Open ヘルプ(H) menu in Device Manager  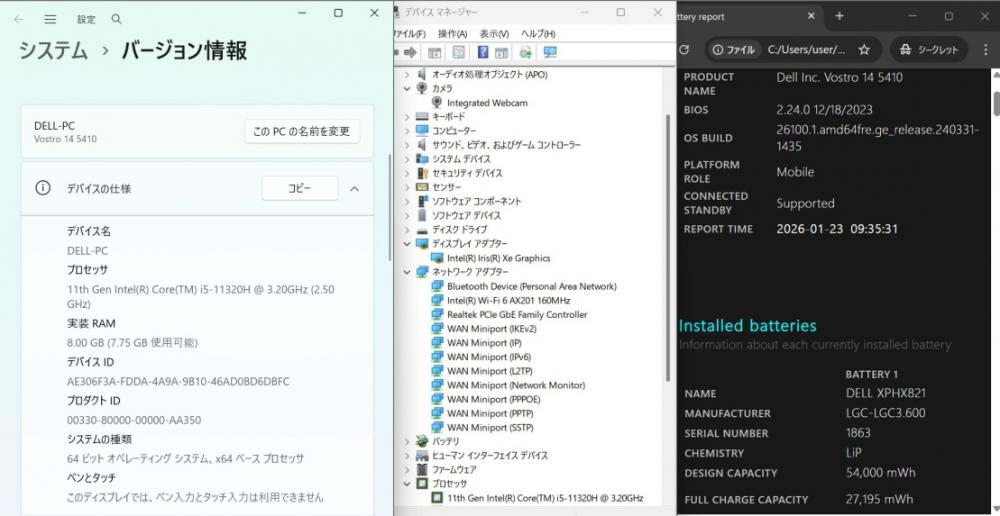[538, 34]
